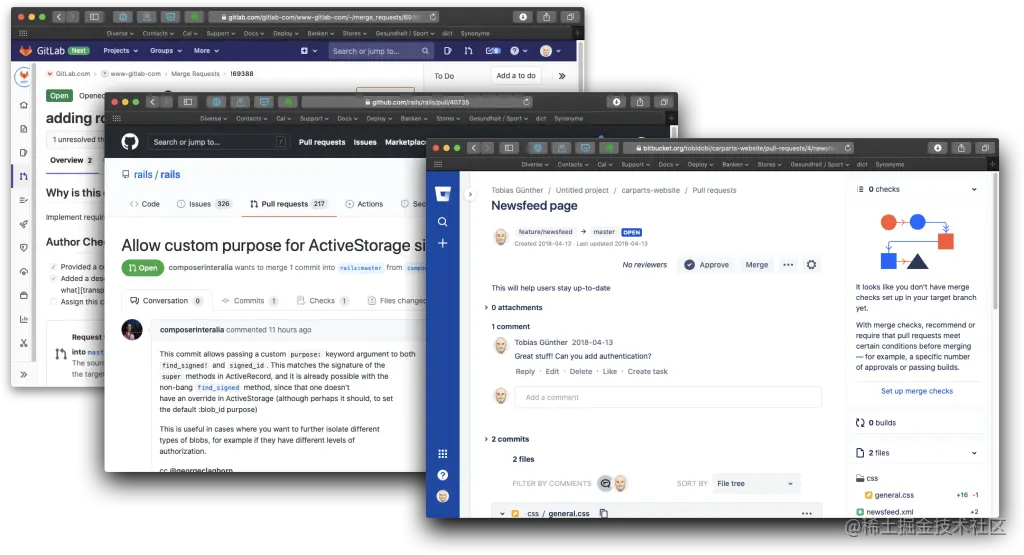The image size is (1024, 555).
Task: Click Reply link under Bitbucket comment
Action: [x=525, y=372]
